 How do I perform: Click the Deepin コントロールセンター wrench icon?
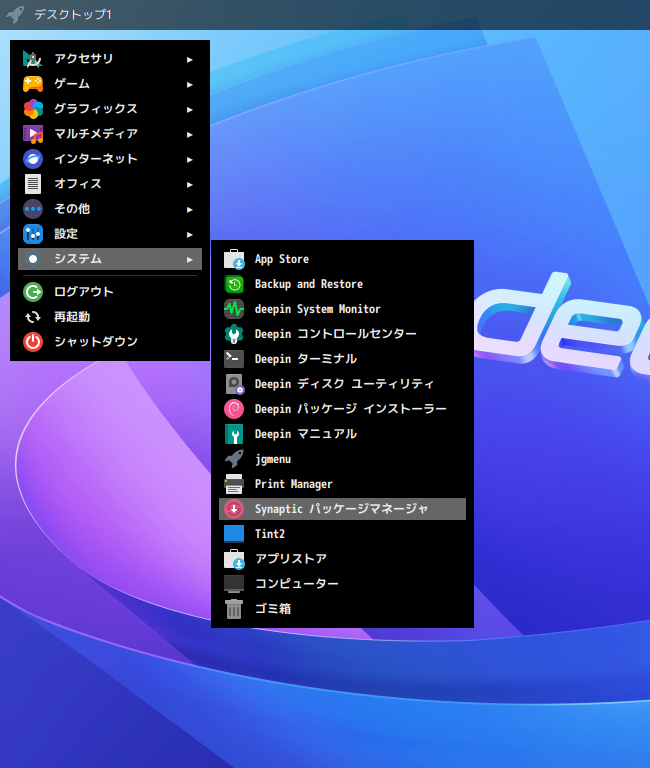pos(234,334)
